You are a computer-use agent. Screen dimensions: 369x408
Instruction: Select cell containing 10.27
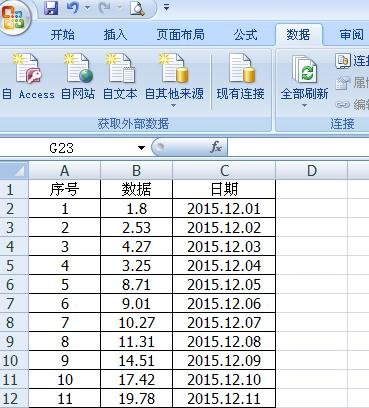[x=136, y=323]
